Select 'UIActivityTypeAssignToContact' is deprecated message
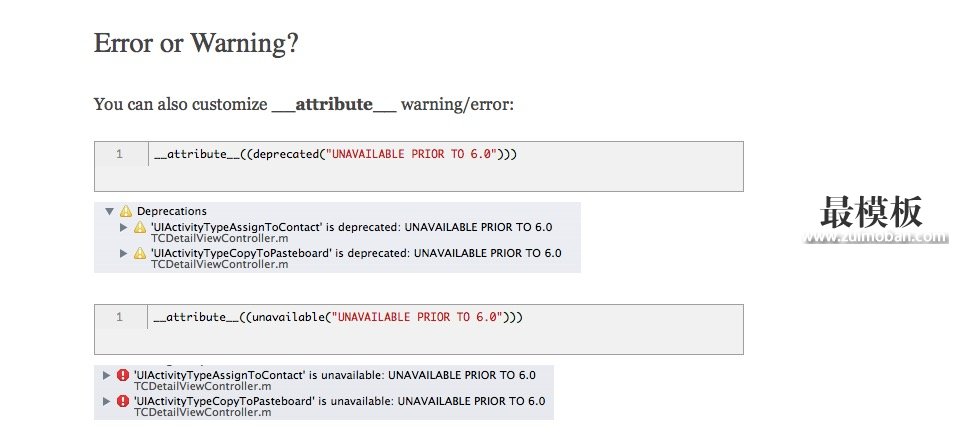Viewport: 954px width, 439px height. 352,227
